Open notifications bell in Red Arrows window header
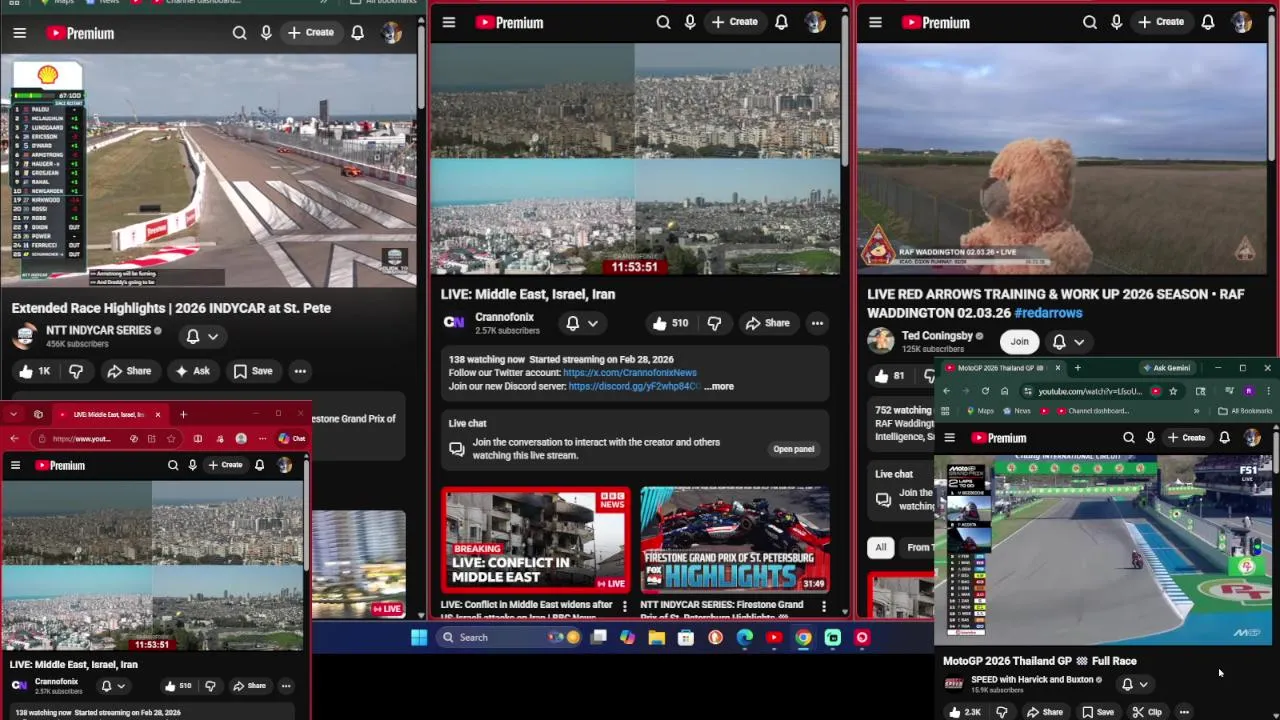1280x720 pixels. pyautogui.click(x=1208, y=22)
